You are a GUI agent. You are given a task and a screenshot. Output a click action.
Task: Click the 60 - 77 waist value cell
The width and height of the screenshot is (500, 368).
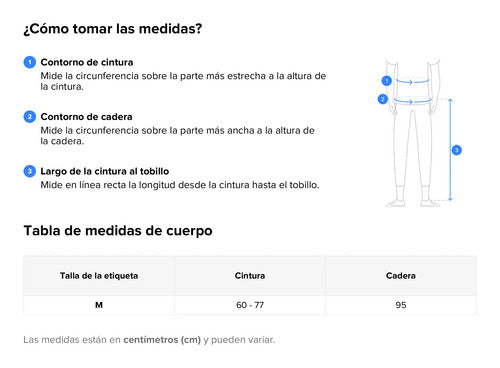click(x=250, y=305)
